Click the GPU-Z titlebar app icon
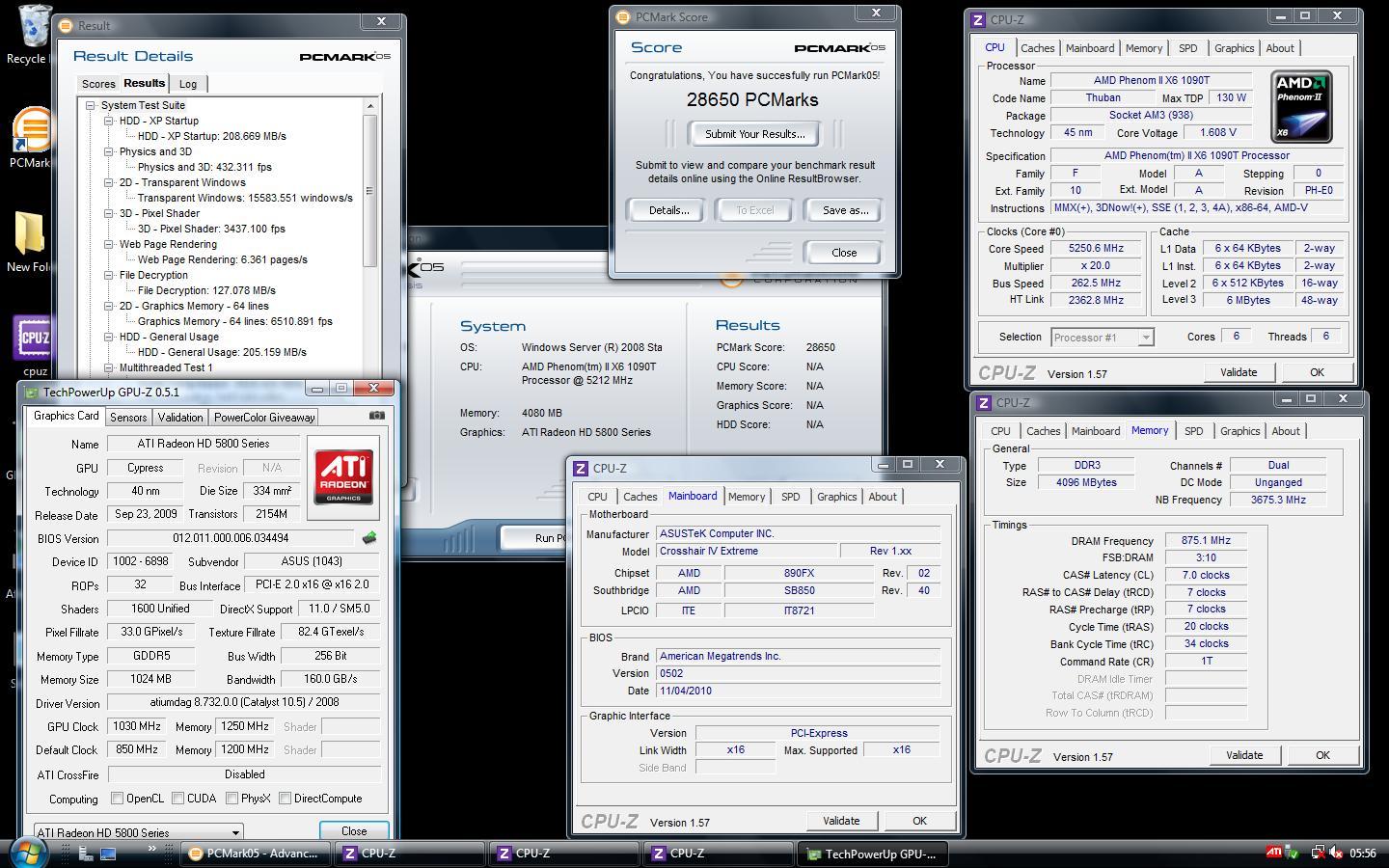Viewport: 1389px width, 868px height. click(32, 393)
